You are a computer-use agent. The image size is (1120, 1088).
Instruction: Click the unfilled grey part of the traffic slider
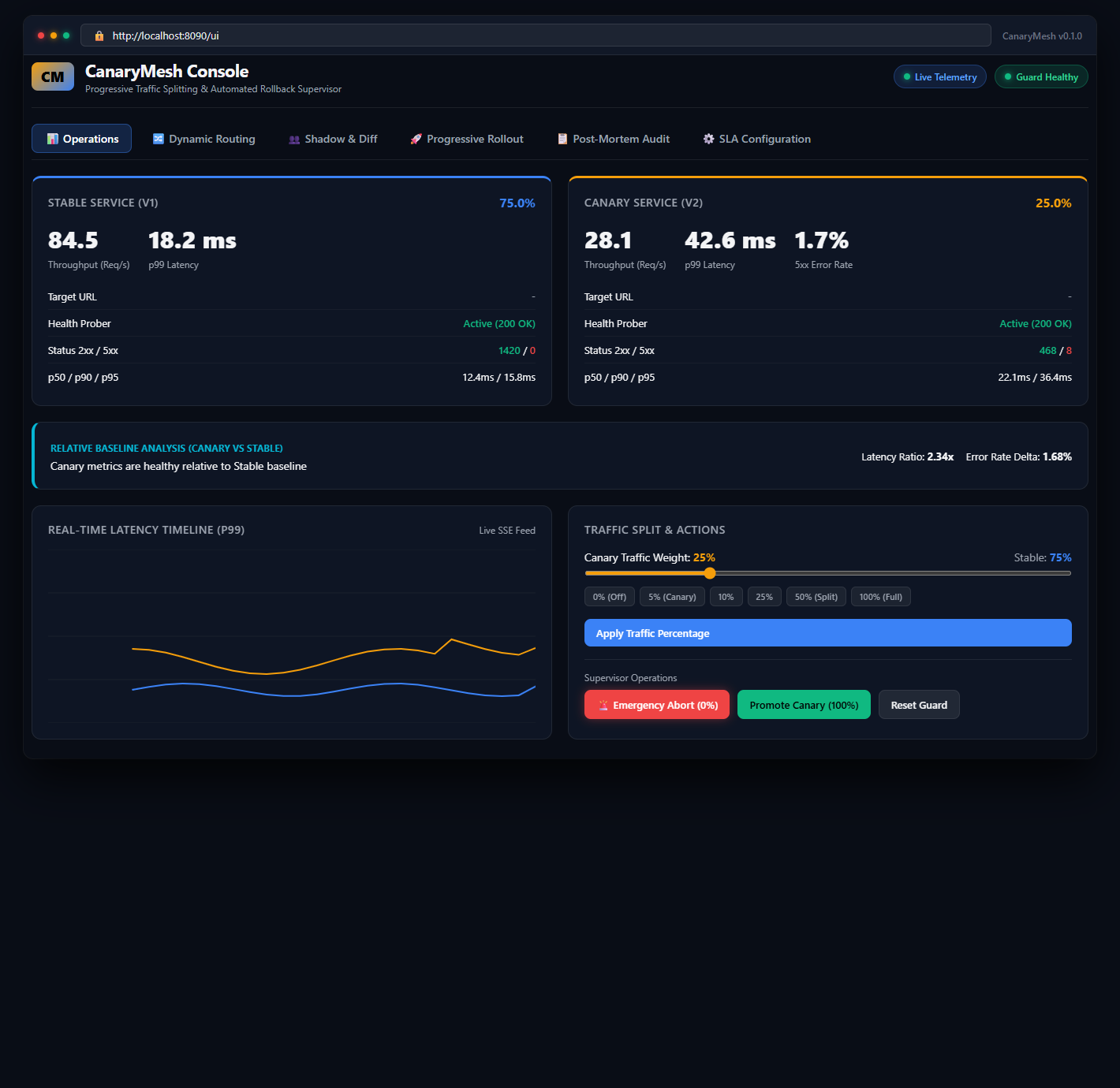click(894, 573)
